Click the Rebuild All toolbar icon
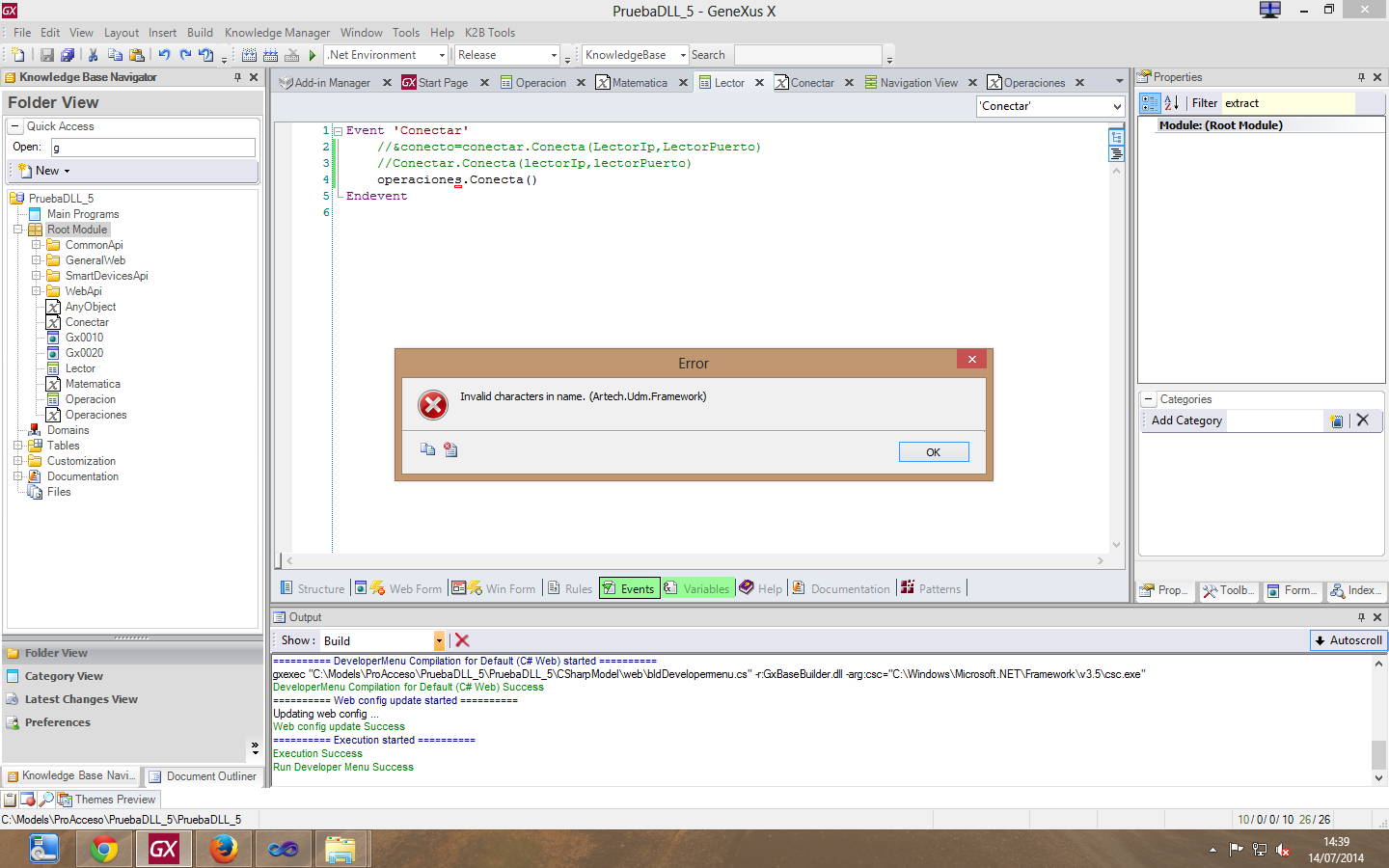This screenshot has width=1389, height=868. [x=270, y=55]
